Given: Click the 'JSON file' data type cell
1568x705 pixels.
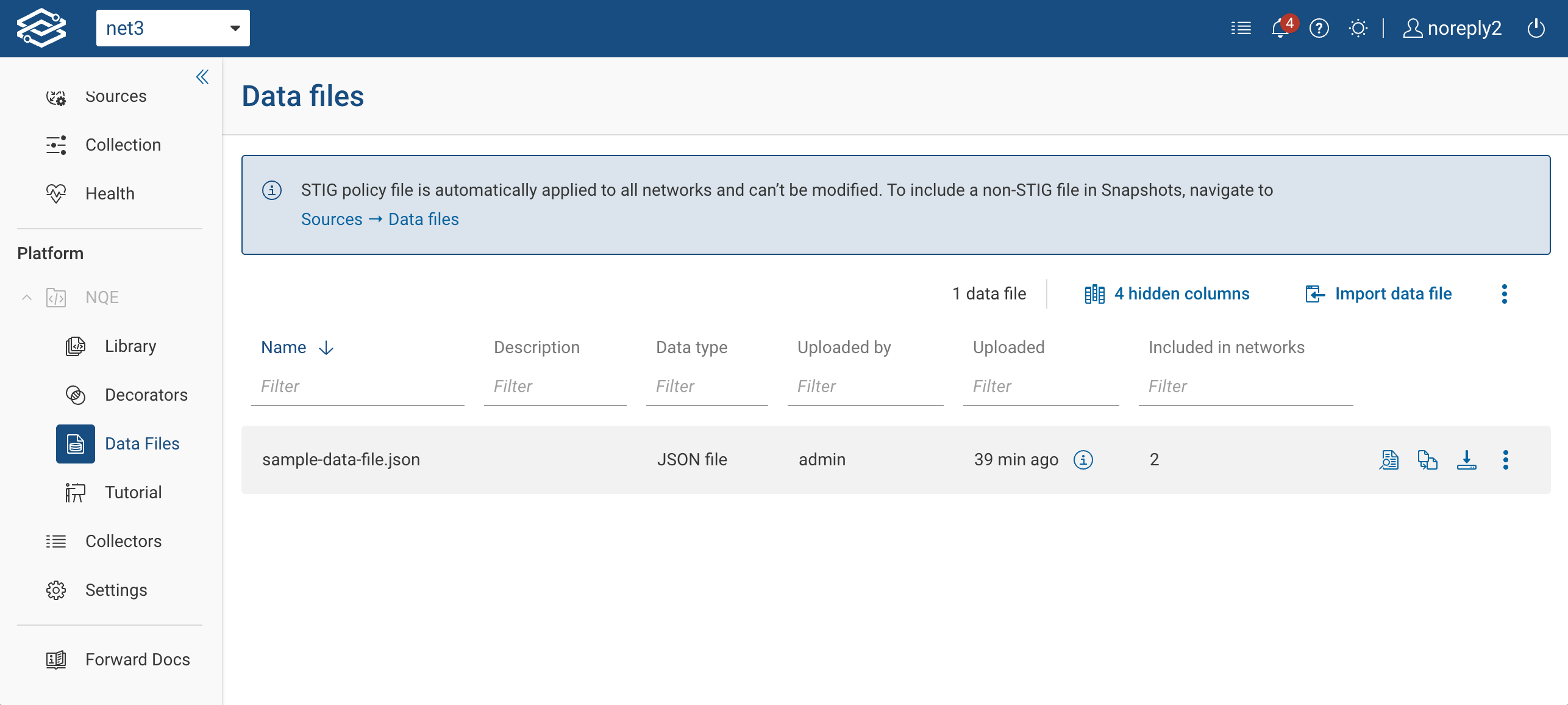Looking at the screenshot, I should tap(692, 460).
